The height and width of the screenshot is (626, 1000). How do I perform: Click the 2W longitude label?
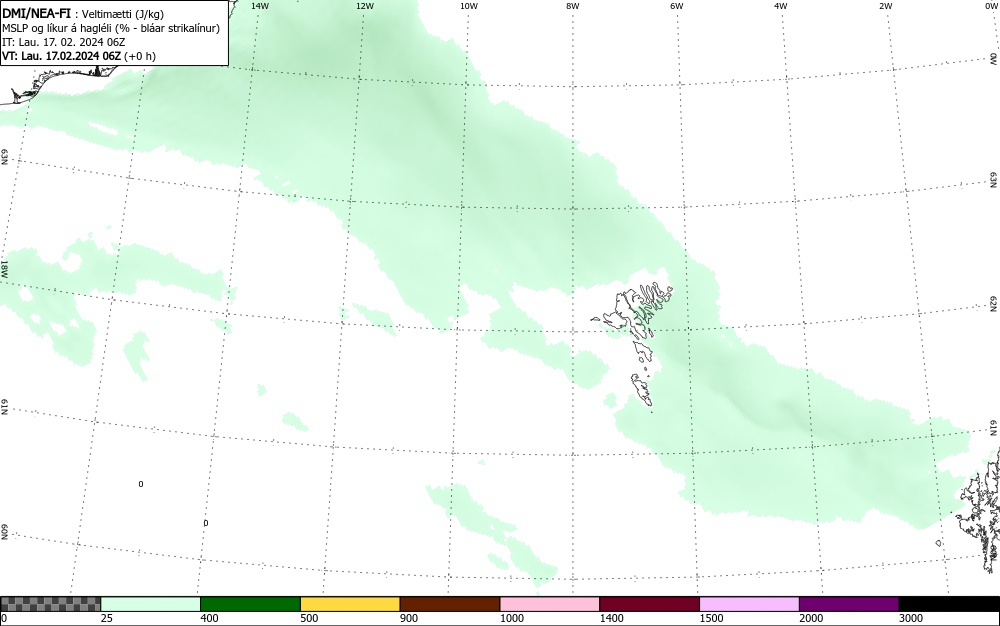pos(885,6)
